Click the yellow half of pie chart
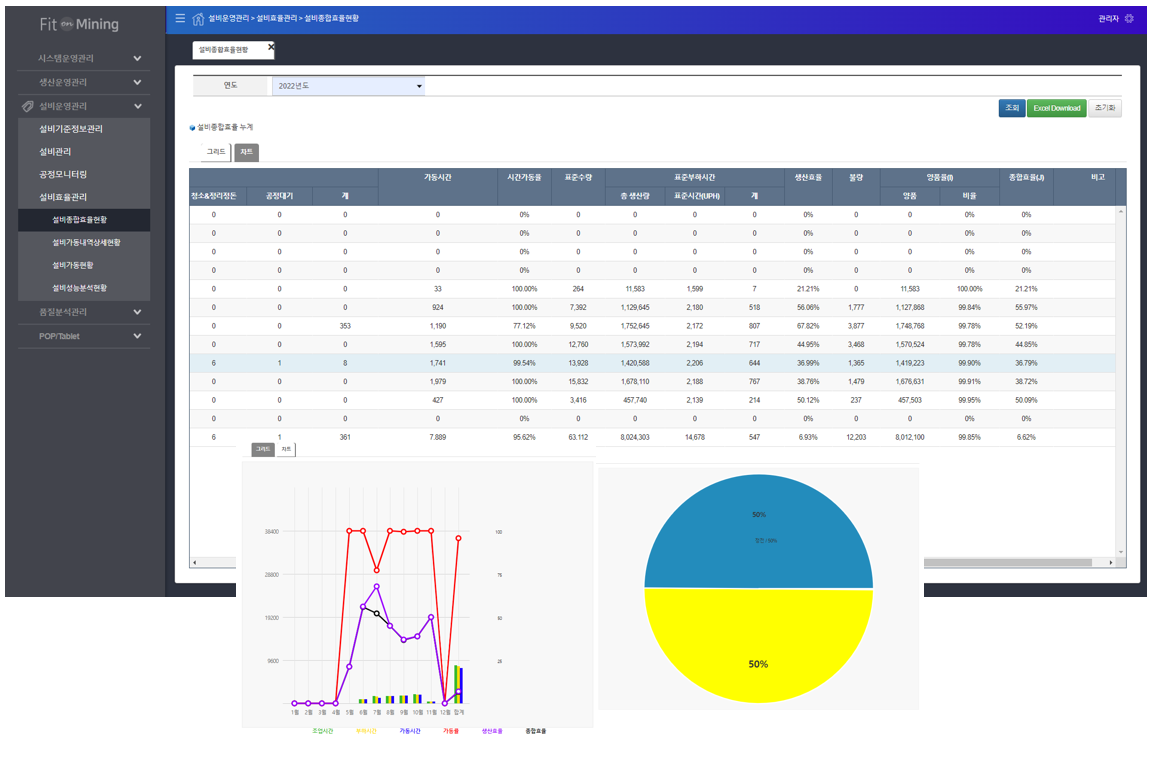This screenshot has width=1165, height=758. 758,650
